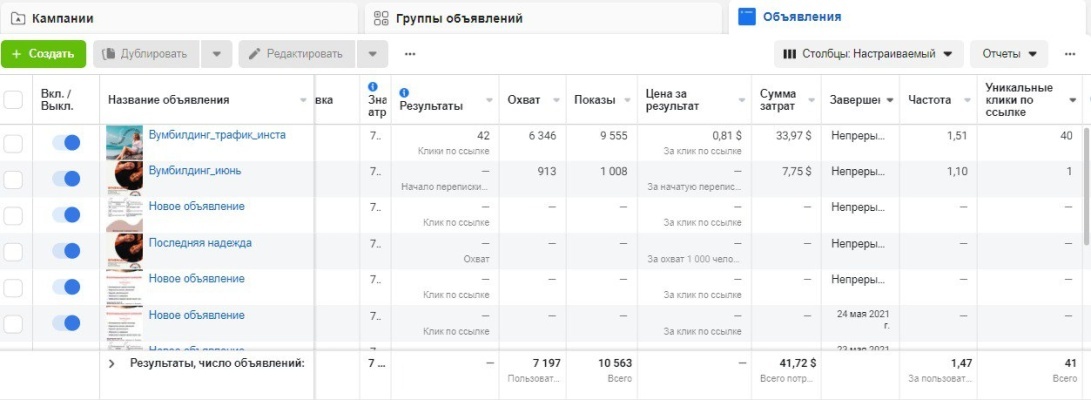Screen dimensions: 1091x400
Task: Open the three-dots menu after Редактировать
Action: [x=410, y=54]
